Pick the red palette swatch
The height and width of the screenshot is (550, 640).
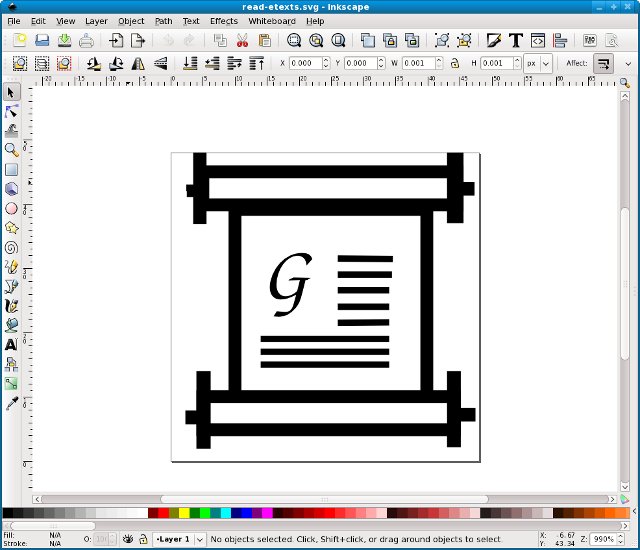pos(163,513)
